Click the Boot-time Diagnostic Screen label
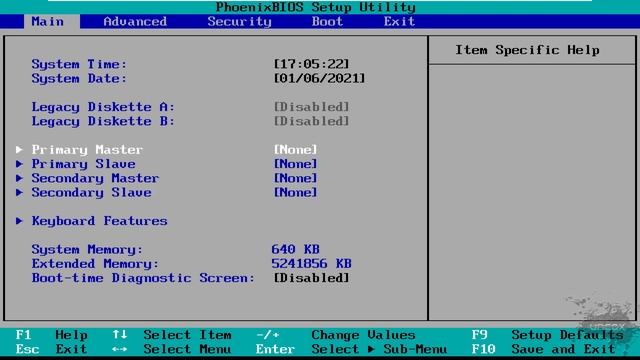This screenshot has width=640, height=360. pyautogui.click(x=143, y=278)
